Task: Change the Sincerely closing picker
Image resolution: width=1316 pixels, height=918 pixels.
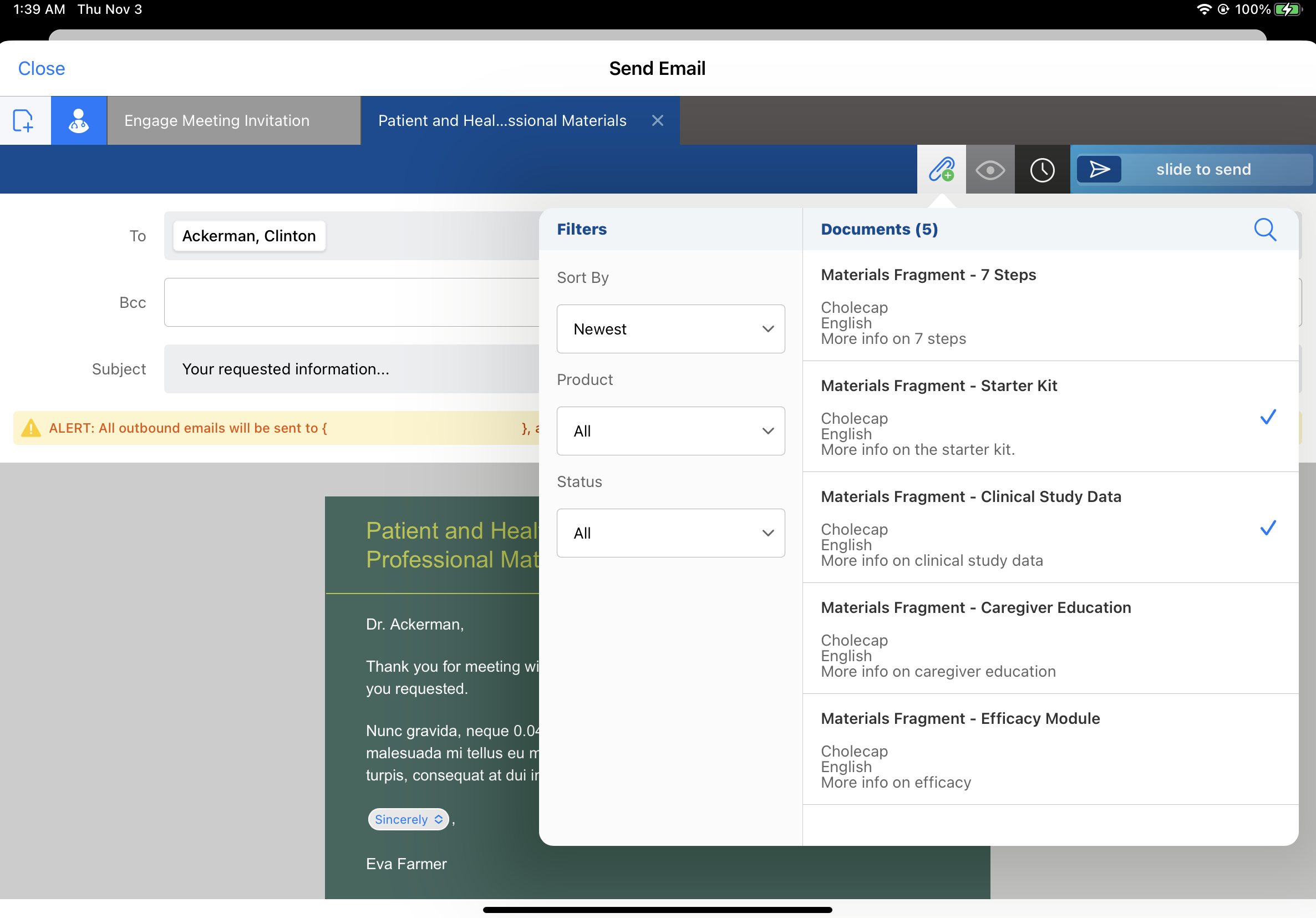Action: click(x=408, y=819)
